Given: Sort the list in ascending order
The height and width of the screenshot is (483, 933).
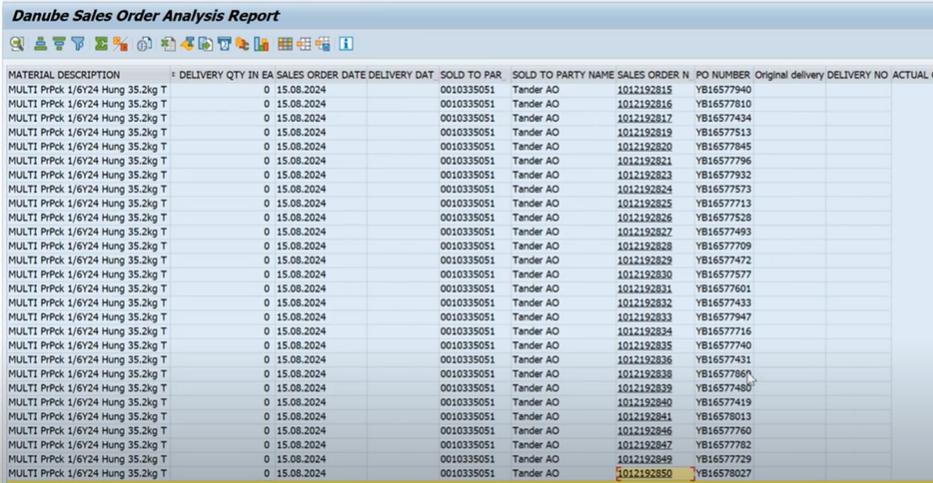Looking at the screenshot, I should [x=40, y=43].
